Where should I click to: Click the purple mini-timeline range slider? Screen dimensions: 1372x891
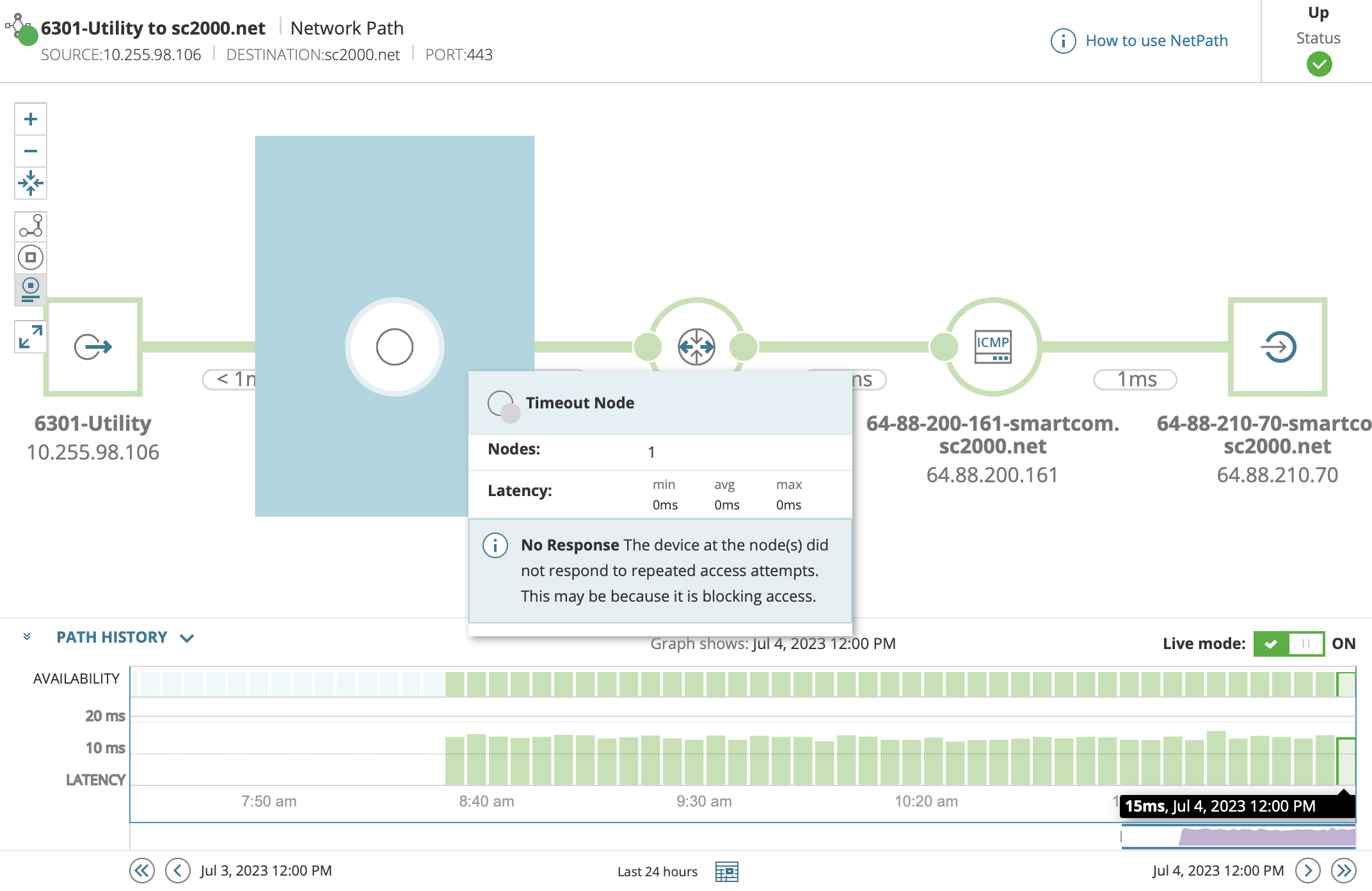1266,837
